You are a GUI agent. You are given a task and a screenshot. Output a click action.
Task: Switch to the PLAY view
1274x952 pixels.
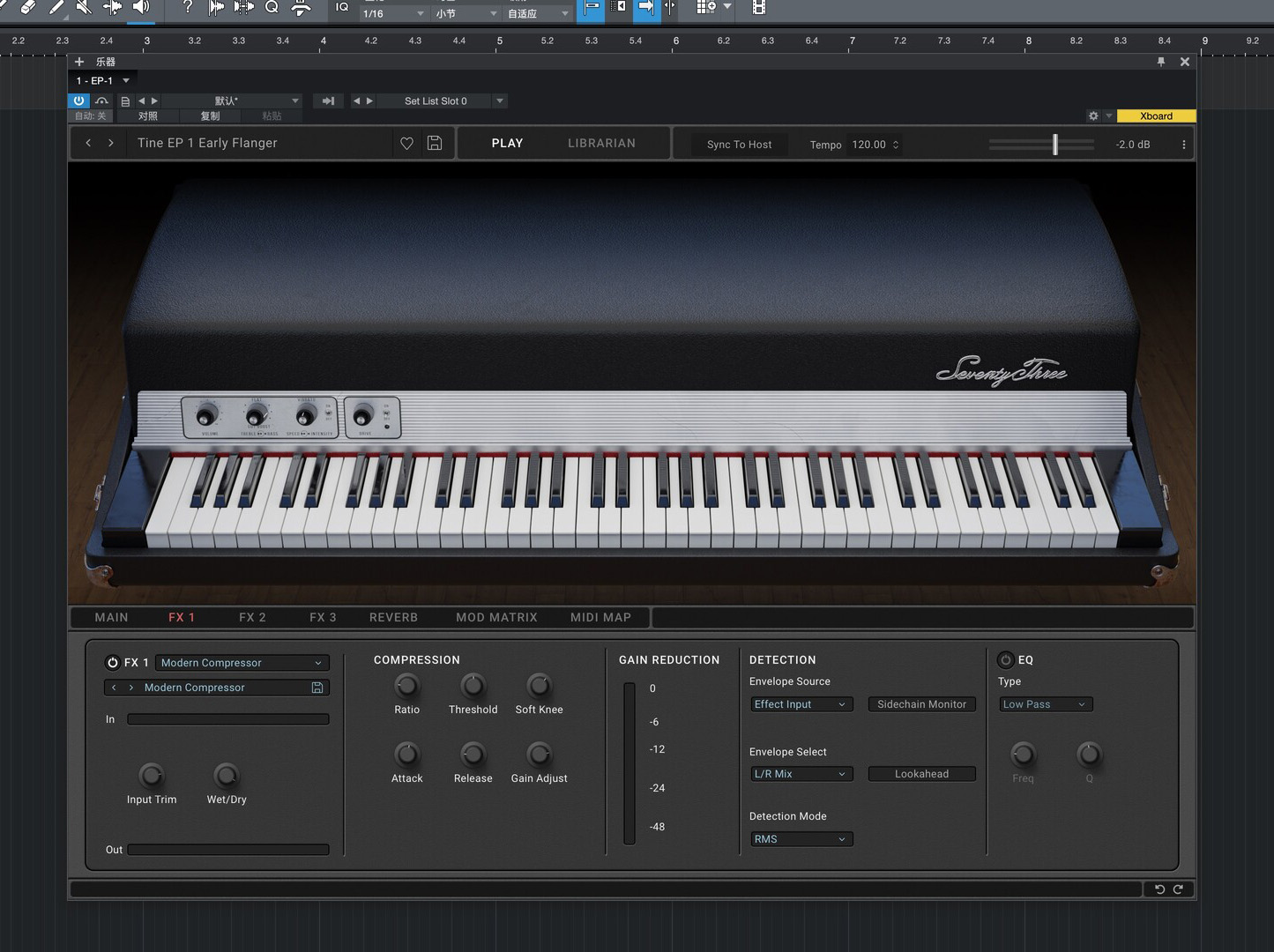pos(507,143)
